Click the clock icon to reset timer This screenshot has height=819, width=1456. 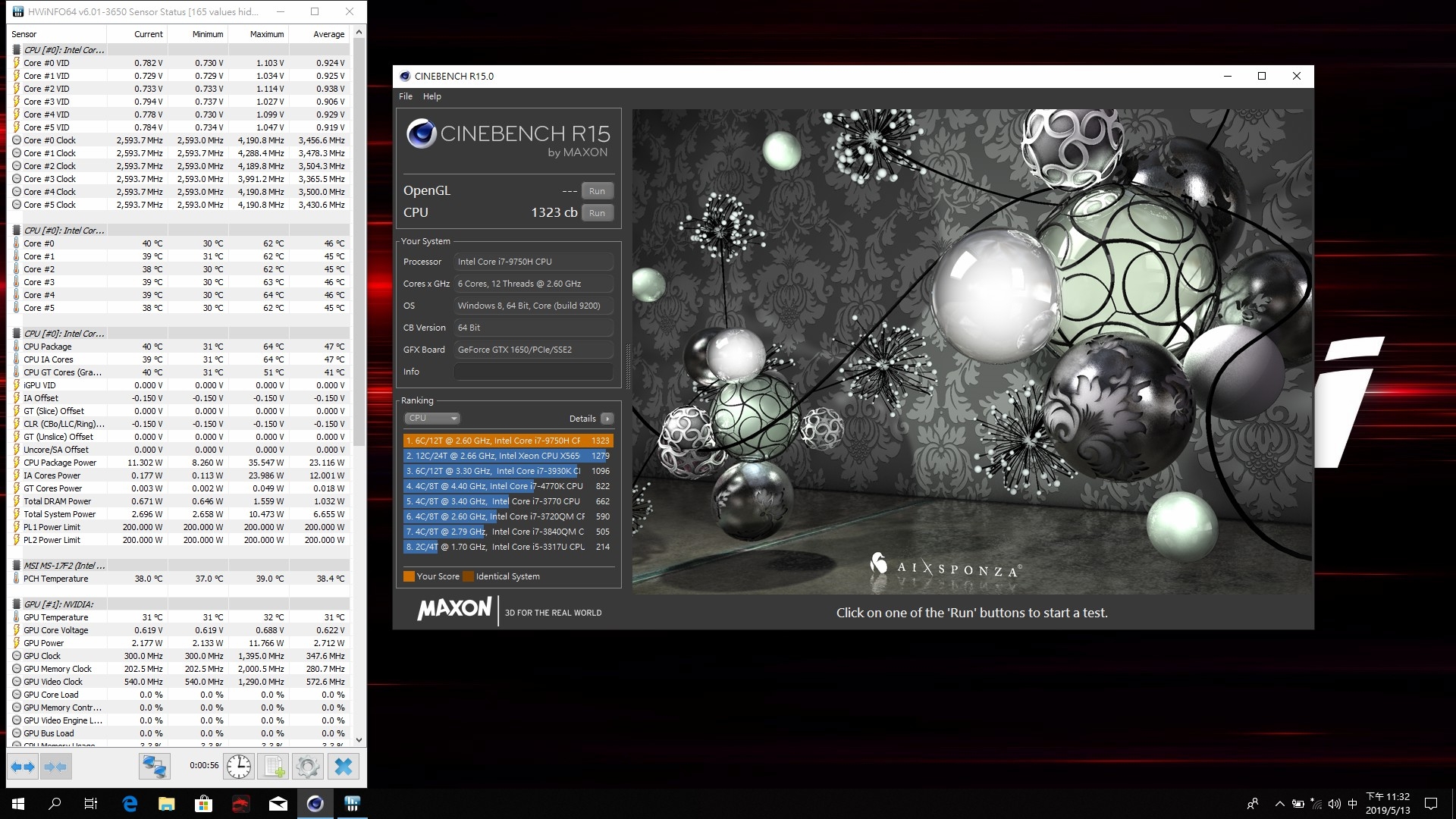click(239, 767)
